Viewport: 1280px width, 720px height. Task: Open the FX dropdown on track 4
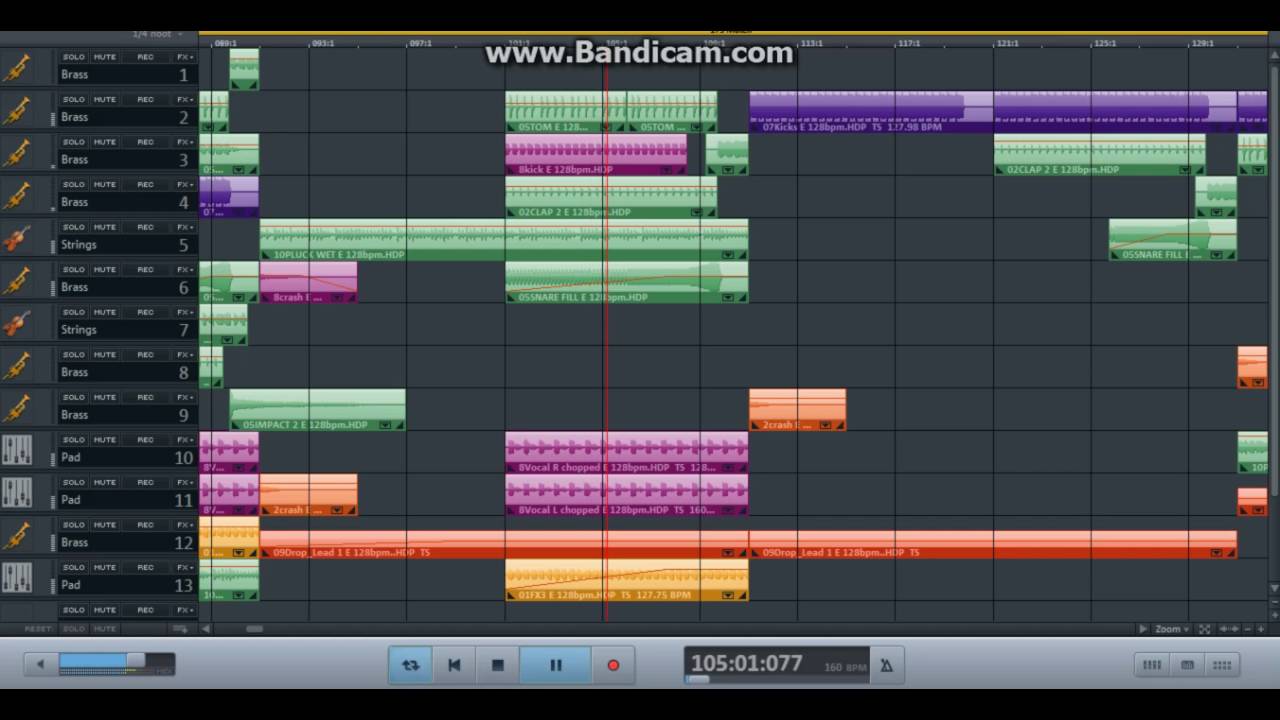pos(185,185)
